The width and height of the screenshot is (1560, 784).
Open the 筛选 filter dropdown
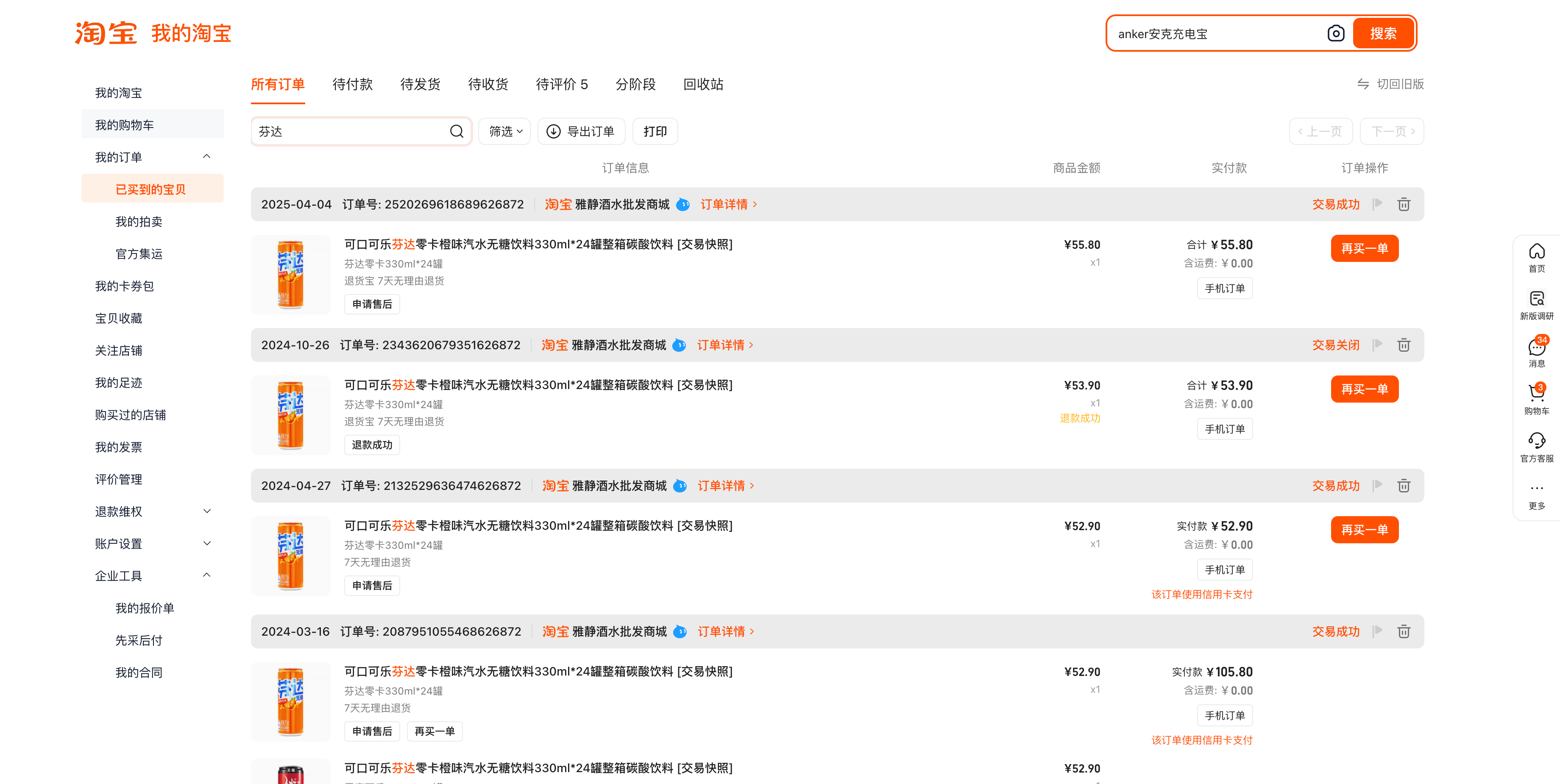504,131
